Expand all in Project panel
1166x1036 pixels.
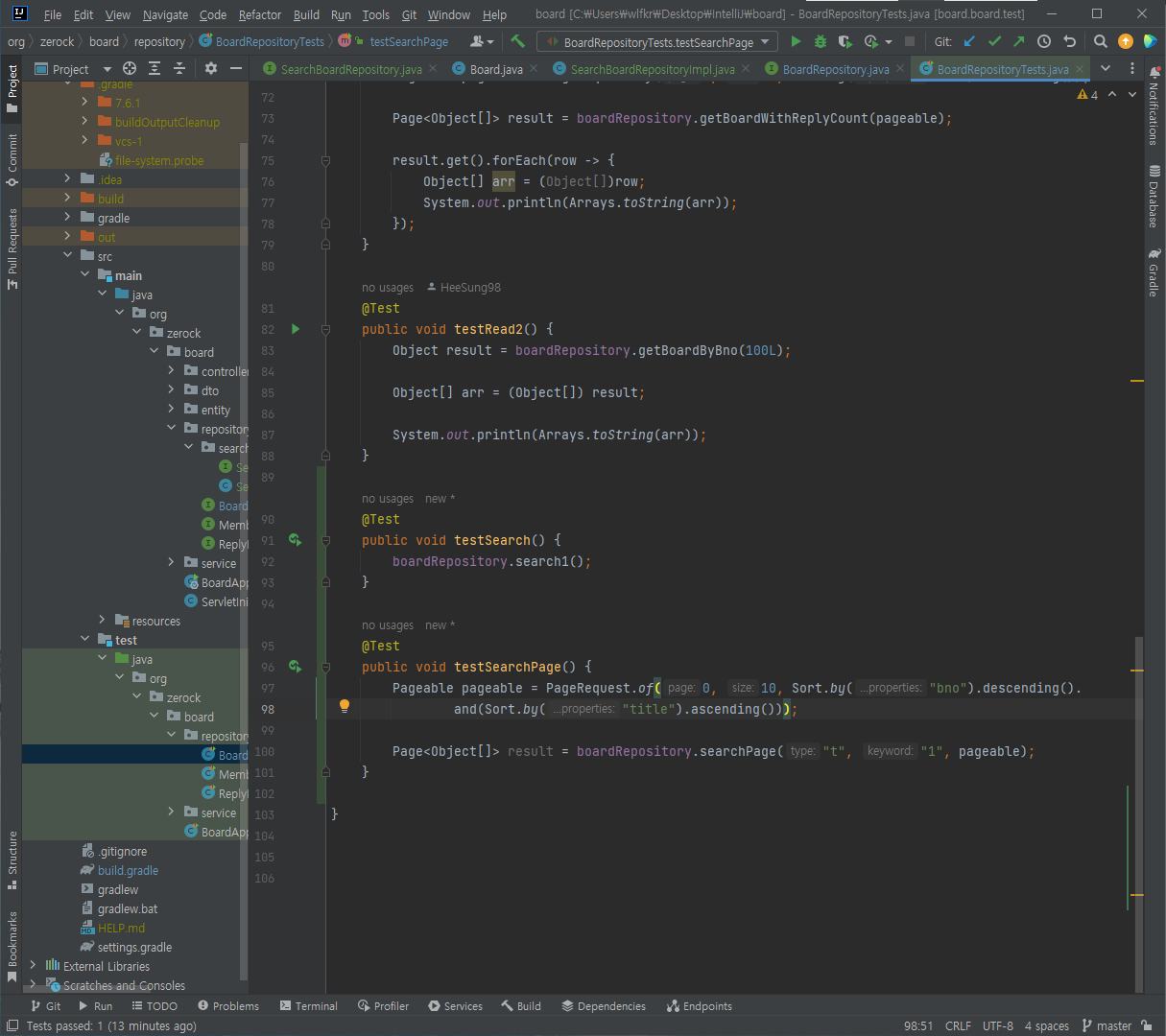[155, 68]
